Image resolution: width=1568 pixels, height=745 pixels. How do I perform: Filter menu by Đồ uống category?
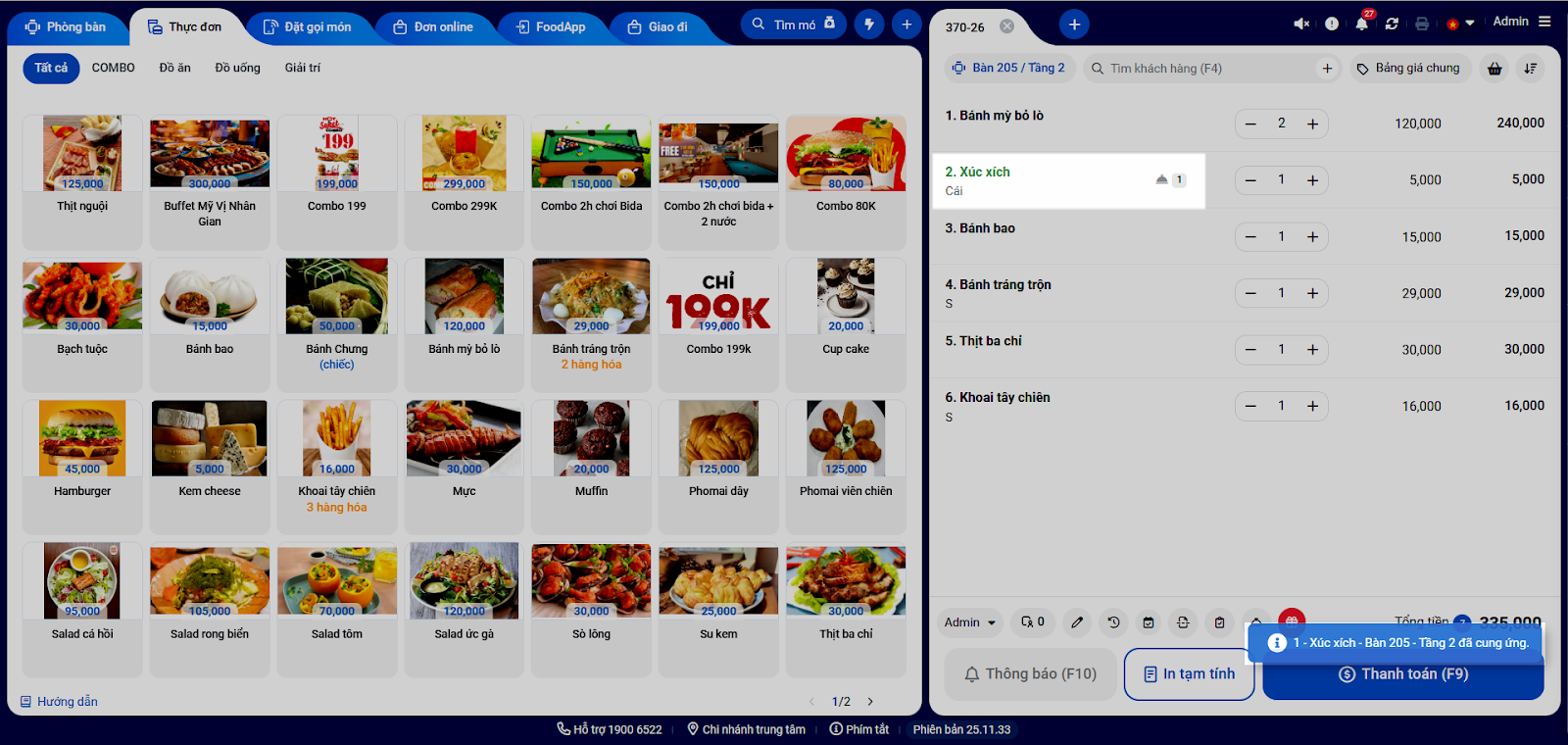pos(238,68)
